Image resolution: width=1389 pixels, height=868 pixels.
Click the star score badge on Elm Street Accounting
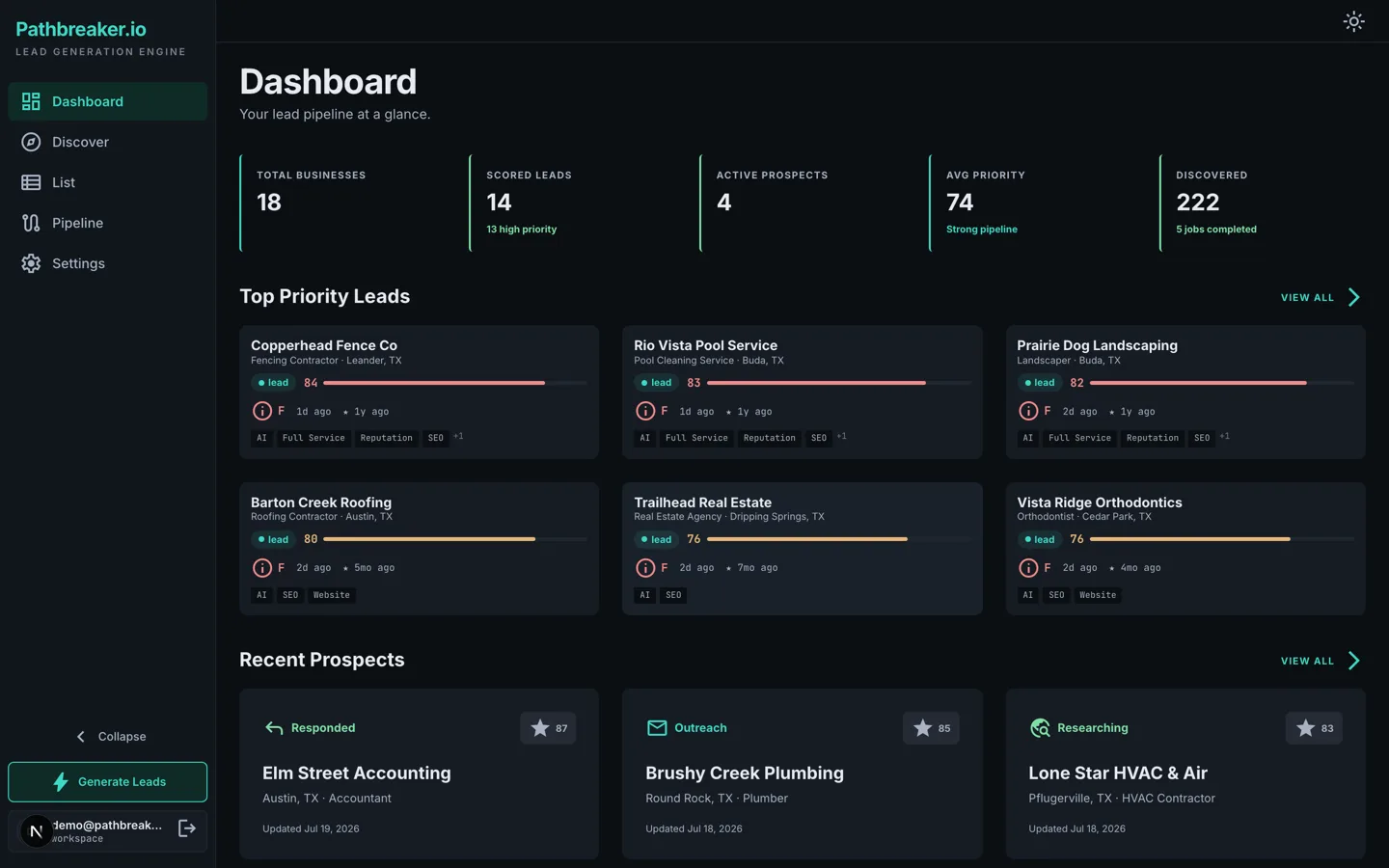548,728
